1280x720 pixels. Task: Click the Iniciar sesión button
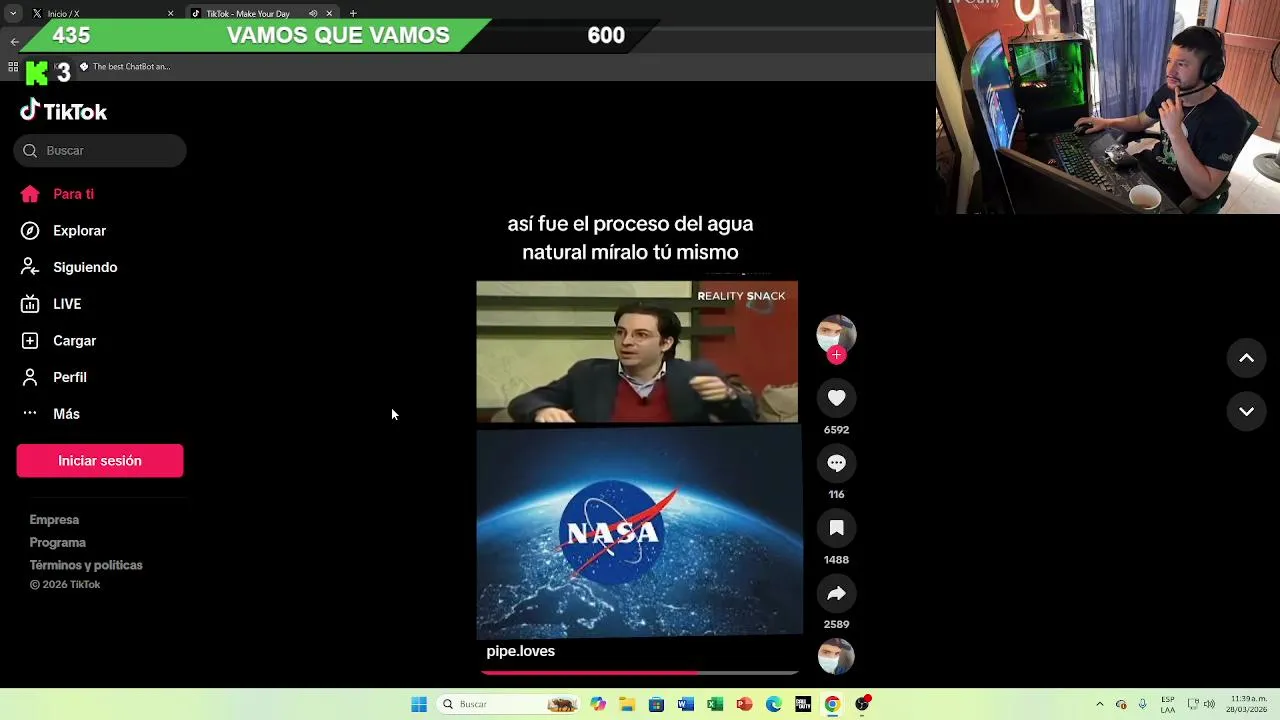(x=100, y=461)
